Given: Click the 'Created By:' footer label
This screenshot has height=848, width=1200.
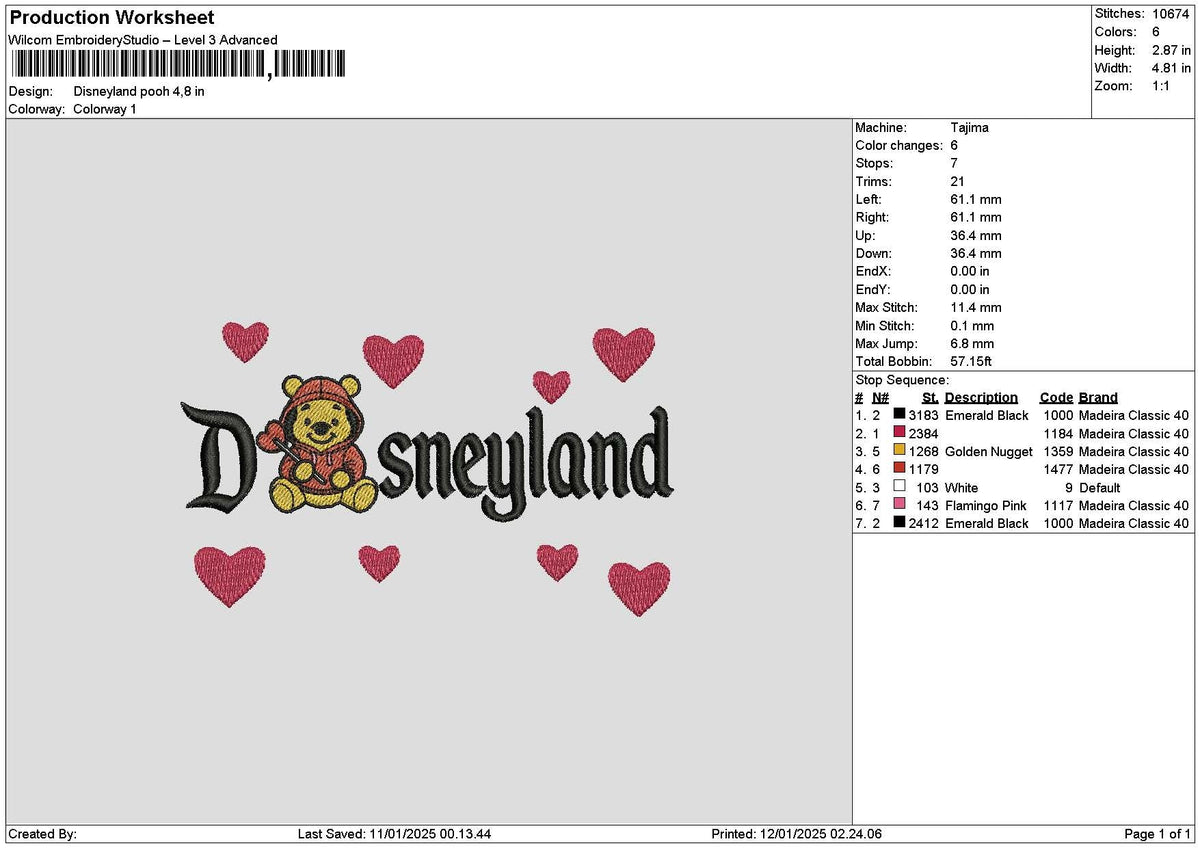Looking at the screenshot, I should point(42,834).
